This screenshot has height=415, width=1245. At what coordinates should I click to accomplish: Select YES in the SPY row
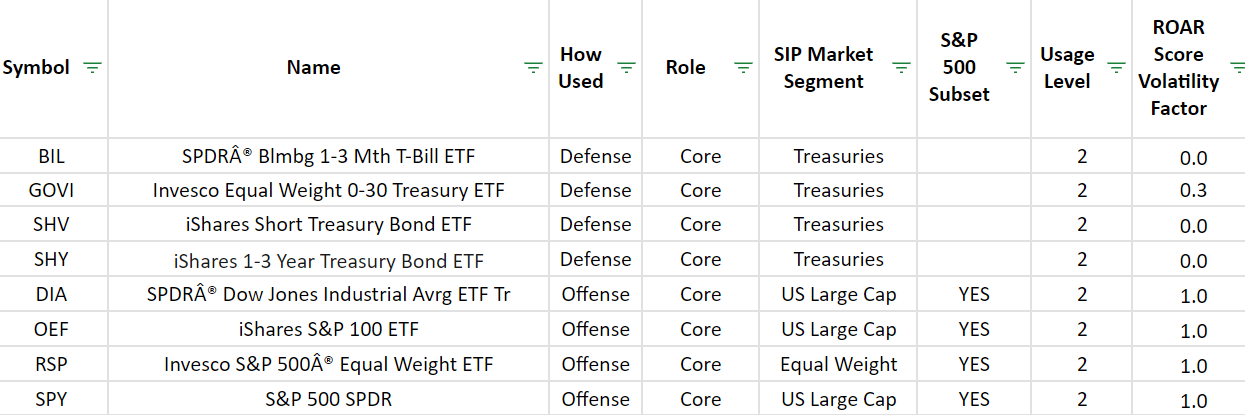[974, 399]
